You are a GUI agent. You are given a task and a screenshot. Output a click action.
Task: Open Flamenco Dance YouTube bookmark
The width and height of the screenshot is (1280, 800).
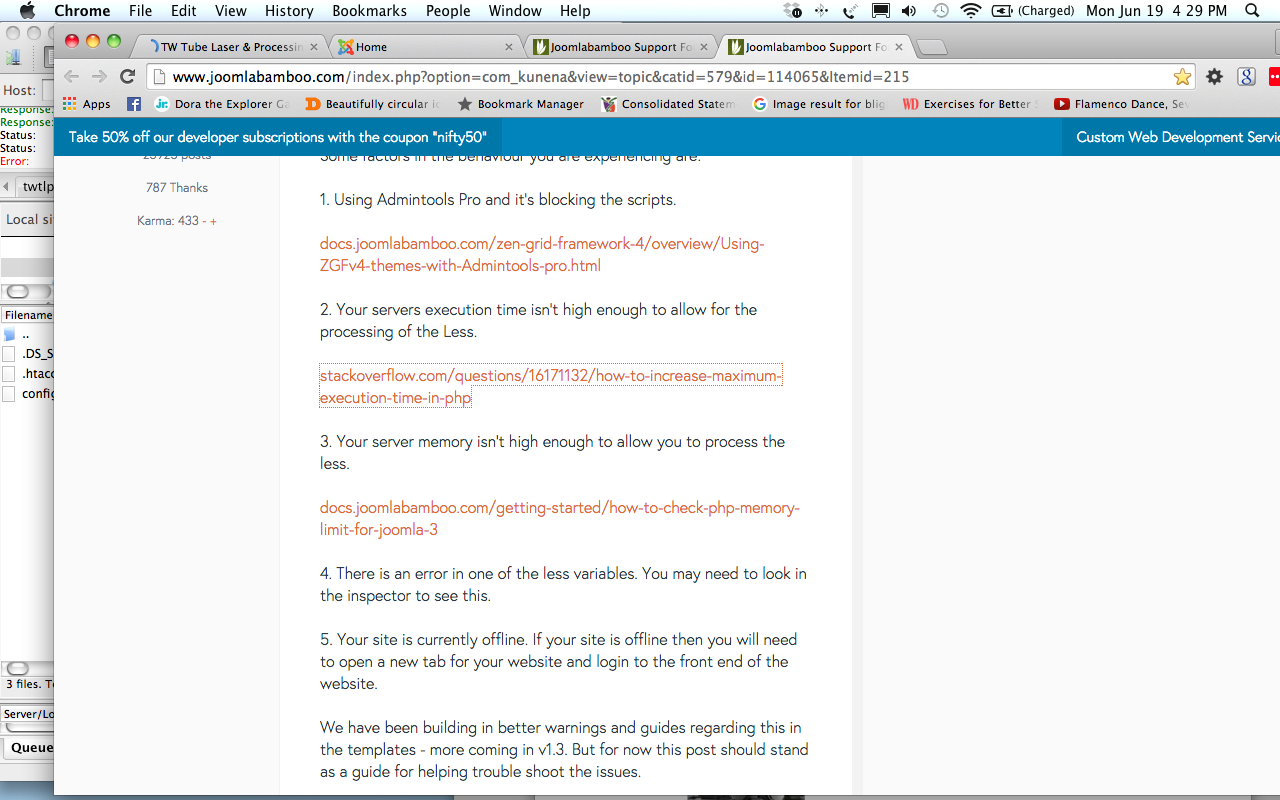click(x=1121, y=104)
